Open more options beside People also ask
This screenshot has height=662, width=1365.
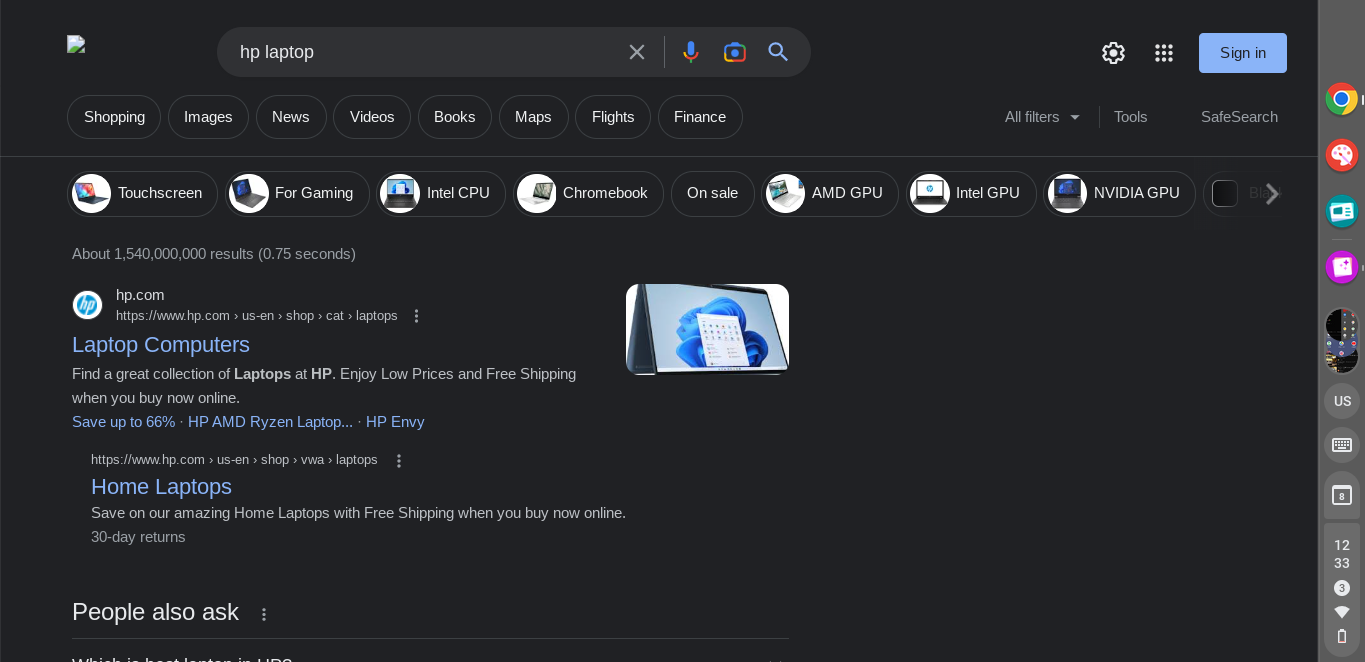point(264,614)
